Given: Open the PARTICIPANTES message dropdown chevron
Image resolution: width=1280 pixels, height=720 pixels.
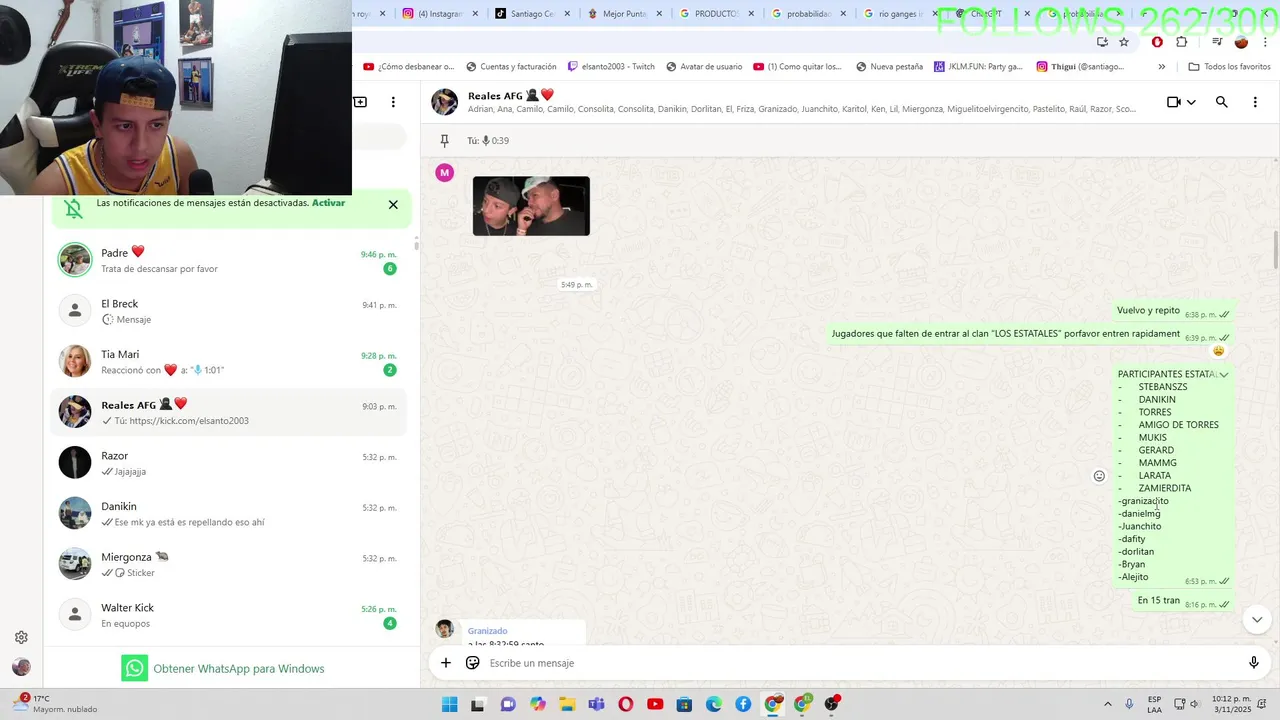Looking at the screenshot, I should 1223,375.
